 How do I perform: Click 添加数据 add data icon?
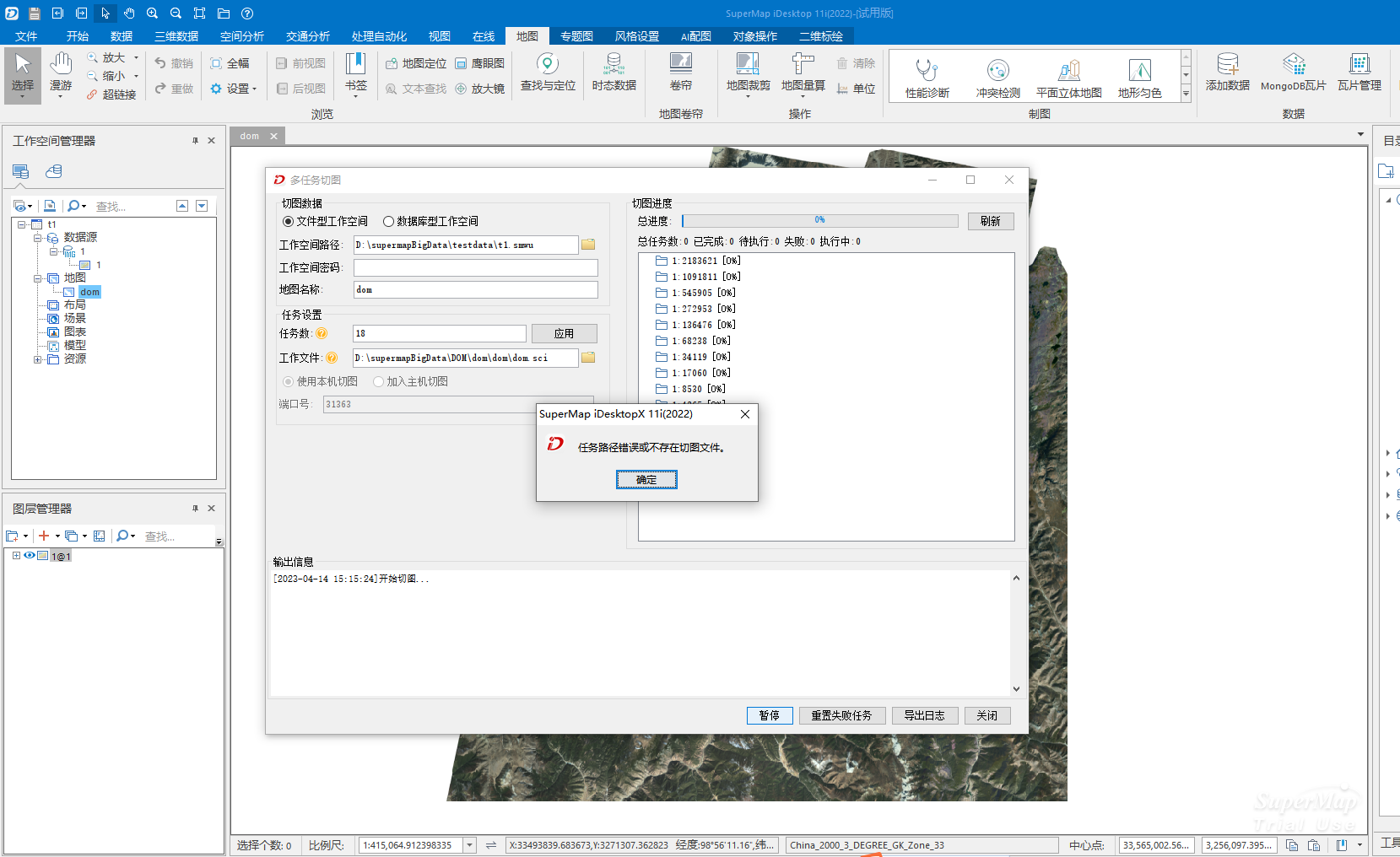pos(1227,73)
